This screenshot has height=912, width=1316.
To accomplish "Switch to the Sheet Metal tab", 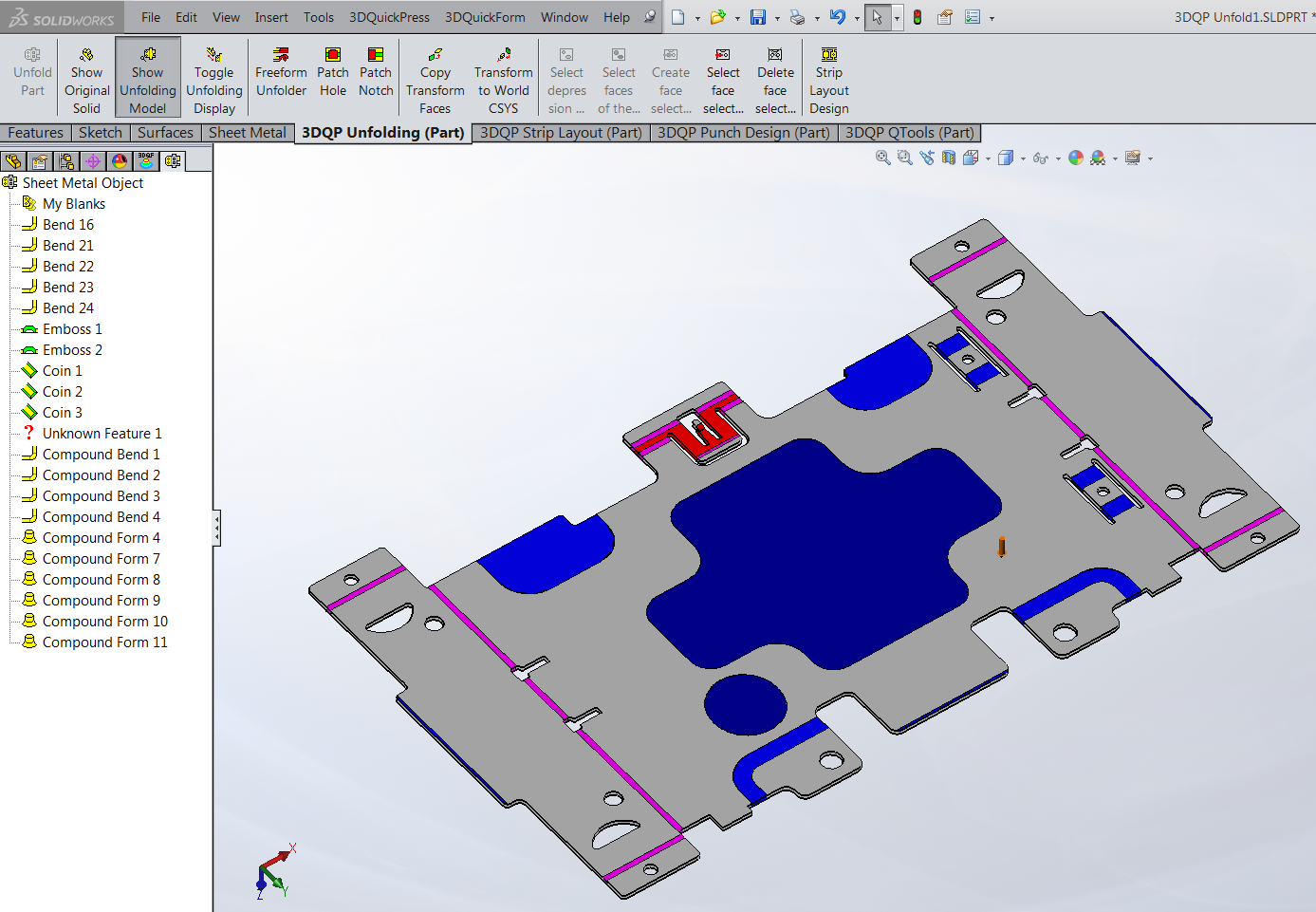I will click(247, 133).
